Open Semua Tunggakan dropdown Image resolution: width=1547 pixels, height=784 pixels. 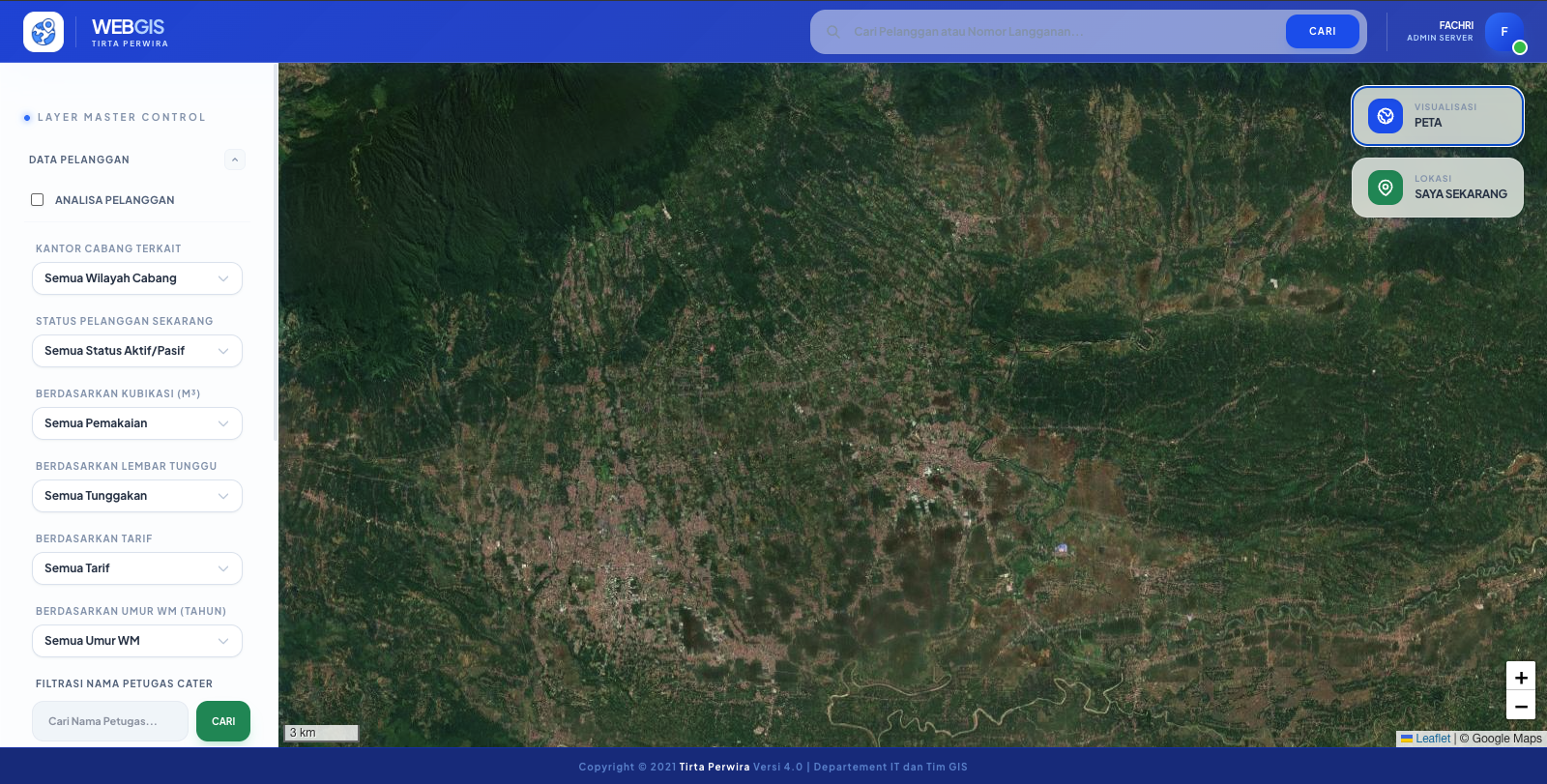(137, 496)
